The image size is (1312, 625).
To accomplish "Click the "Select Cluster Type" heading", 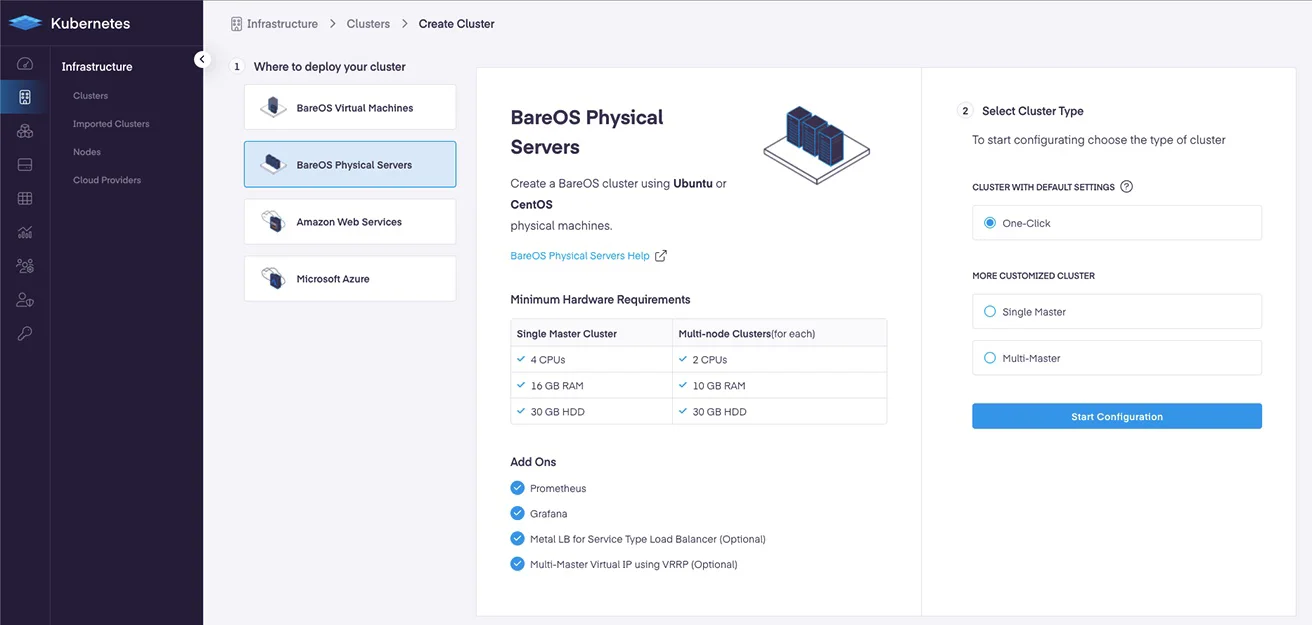I will (x=1033, y=111).
